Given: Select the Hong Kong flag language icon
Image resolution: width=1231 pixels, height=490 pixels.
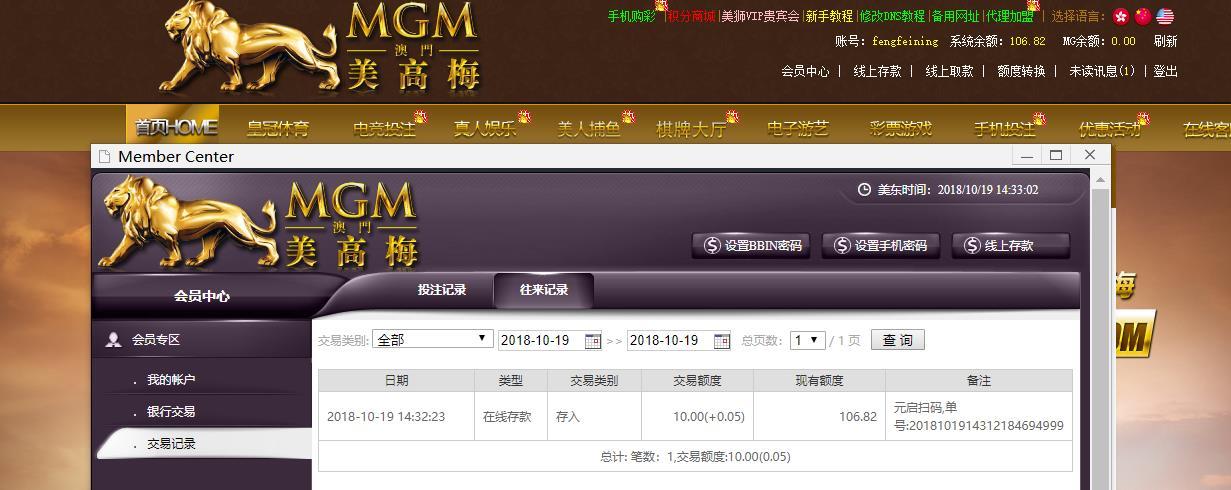Looking at the screenshot, I should [x=1120, y=16].
